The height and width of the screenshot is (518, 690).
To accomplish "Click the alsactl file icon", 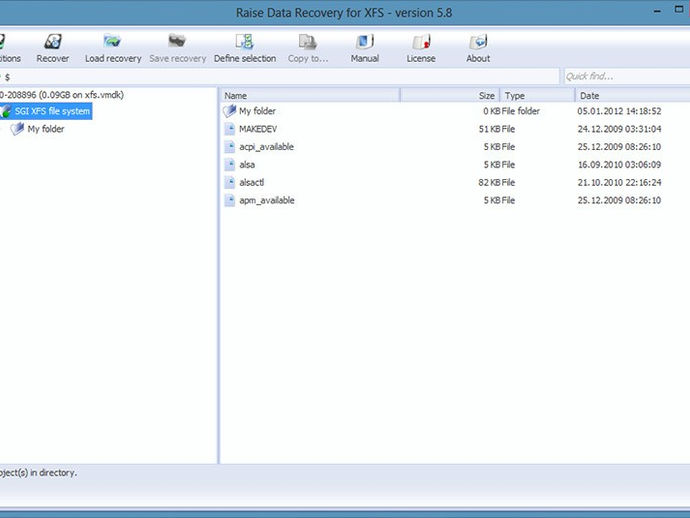I will click(x=230, y=182).
